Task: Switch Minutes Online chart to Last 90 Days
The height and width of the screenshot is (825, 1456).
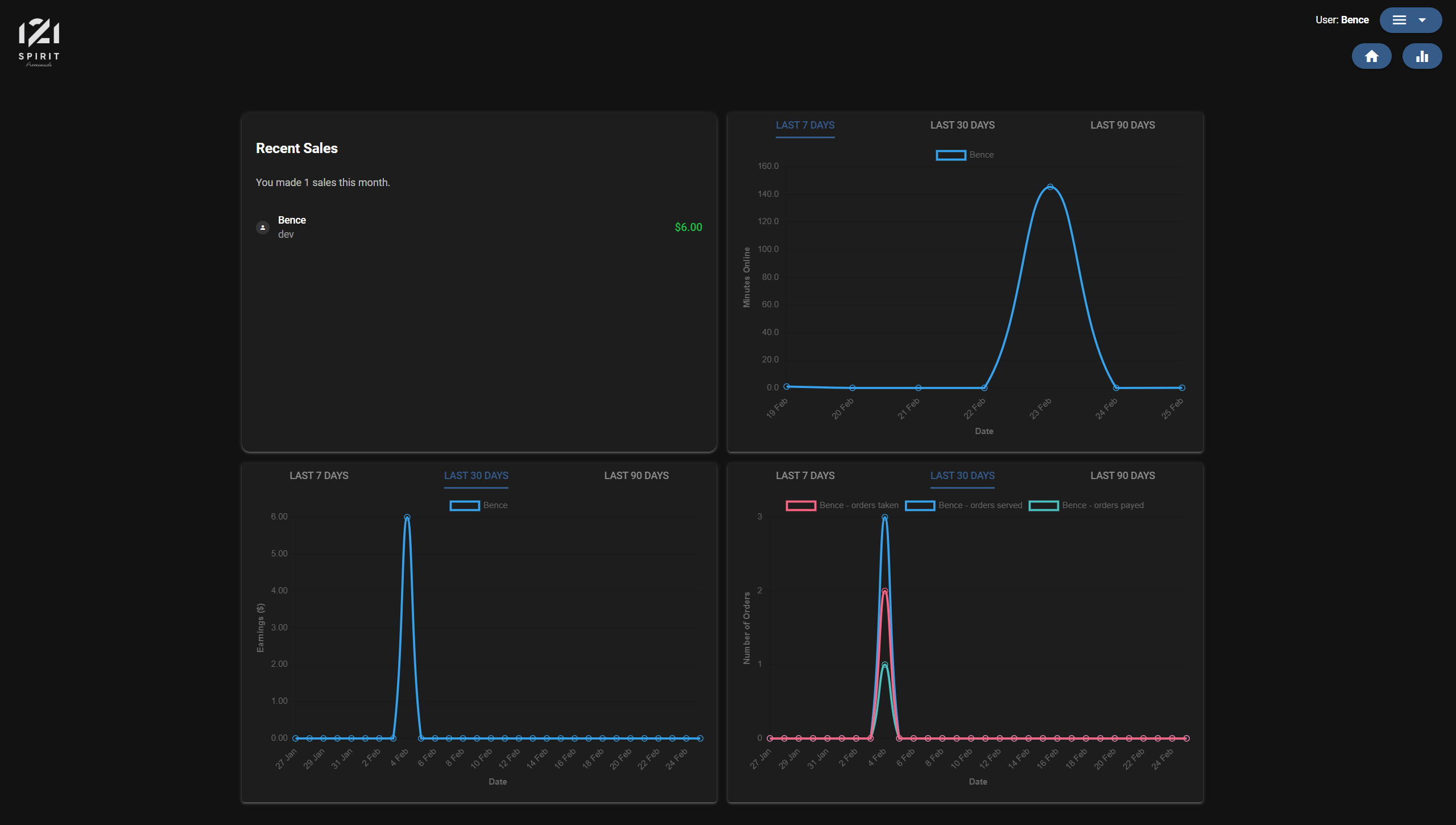Action: [x=1122, y=125]
